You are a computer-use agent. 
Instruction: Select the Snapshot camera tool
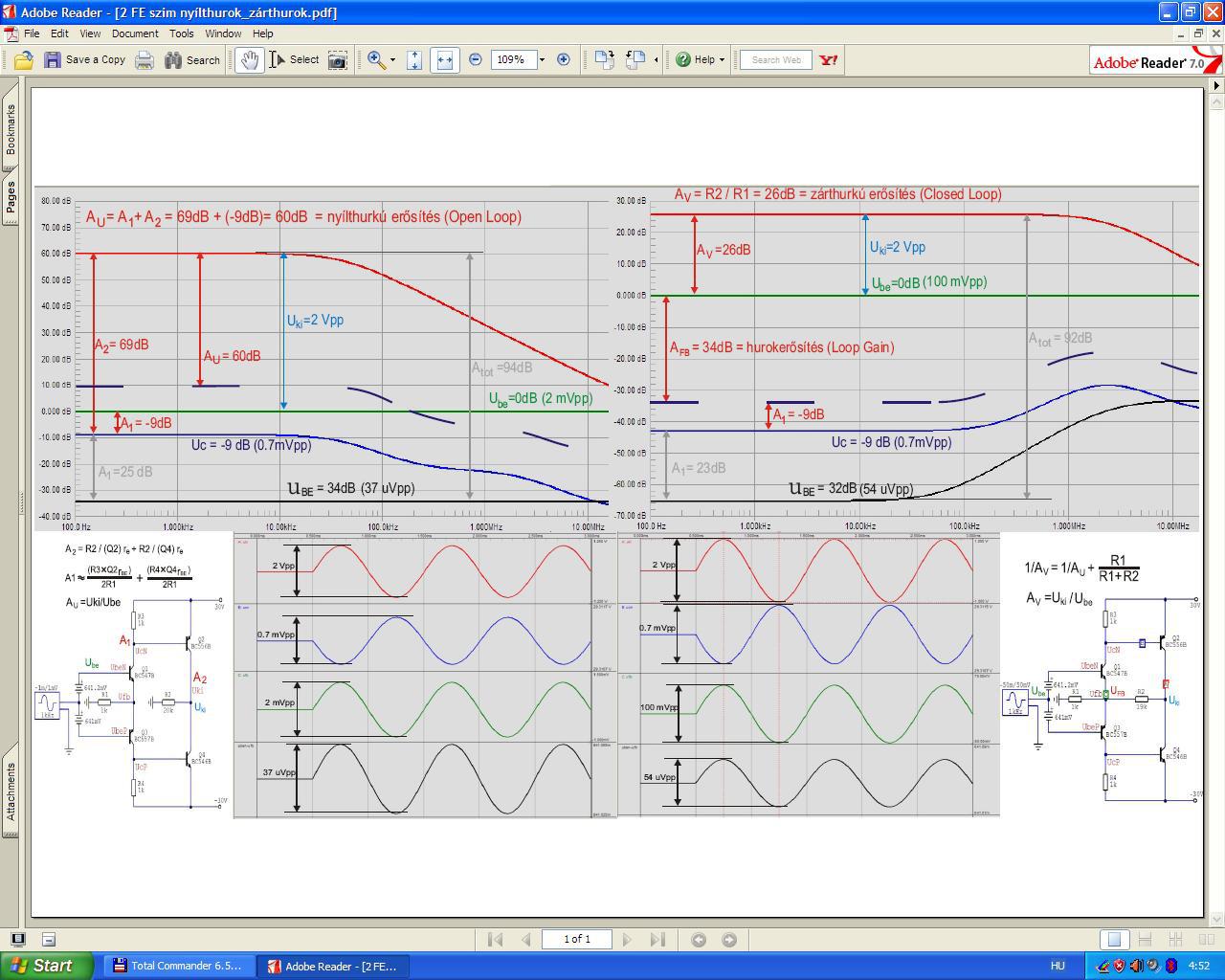pyautogui.click(x=338, y=59)
